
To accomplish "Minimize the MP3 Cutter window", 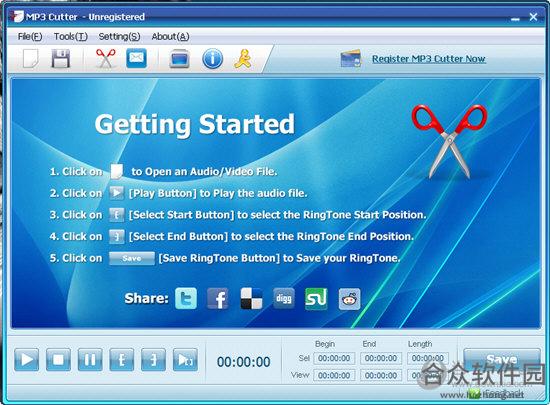I will tap(515, 19).
